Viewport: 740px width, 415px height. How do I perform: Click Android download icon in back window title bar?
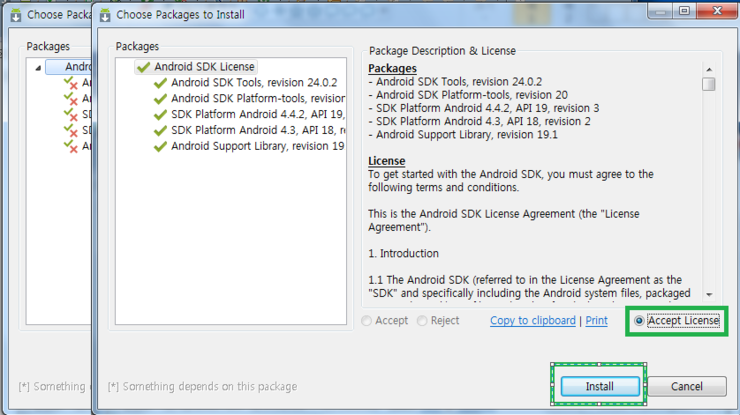[x=16, y=15]
